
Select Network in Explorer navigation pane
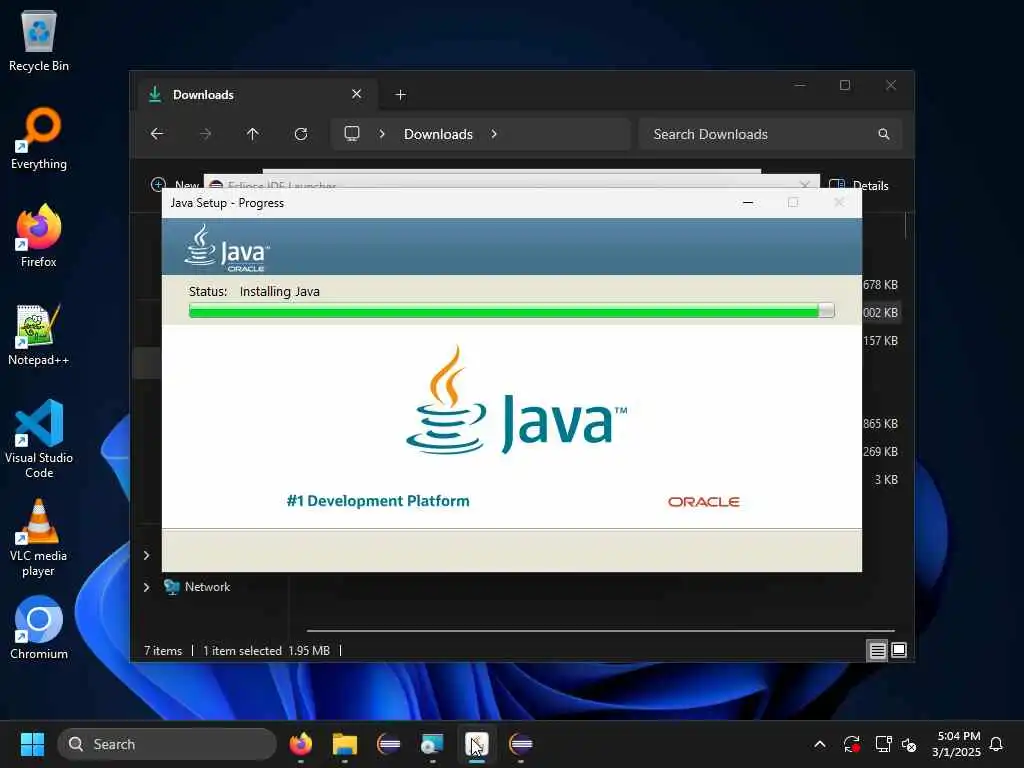207,587
